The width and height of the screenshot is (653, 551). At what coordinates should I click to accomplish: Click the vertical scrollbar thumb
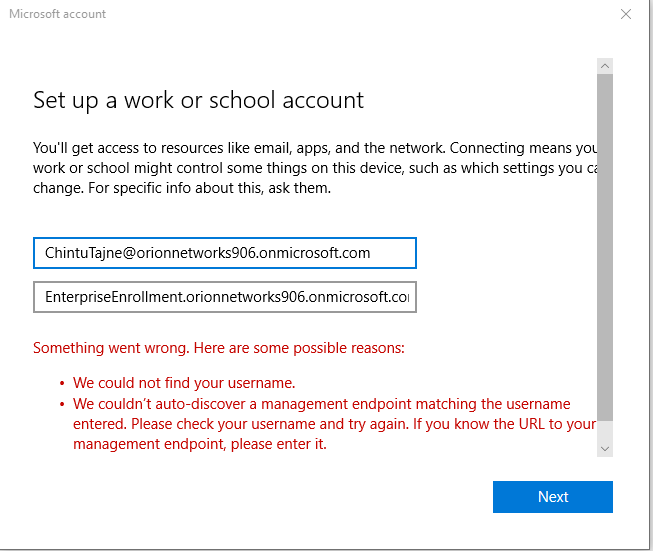(605, 247)
